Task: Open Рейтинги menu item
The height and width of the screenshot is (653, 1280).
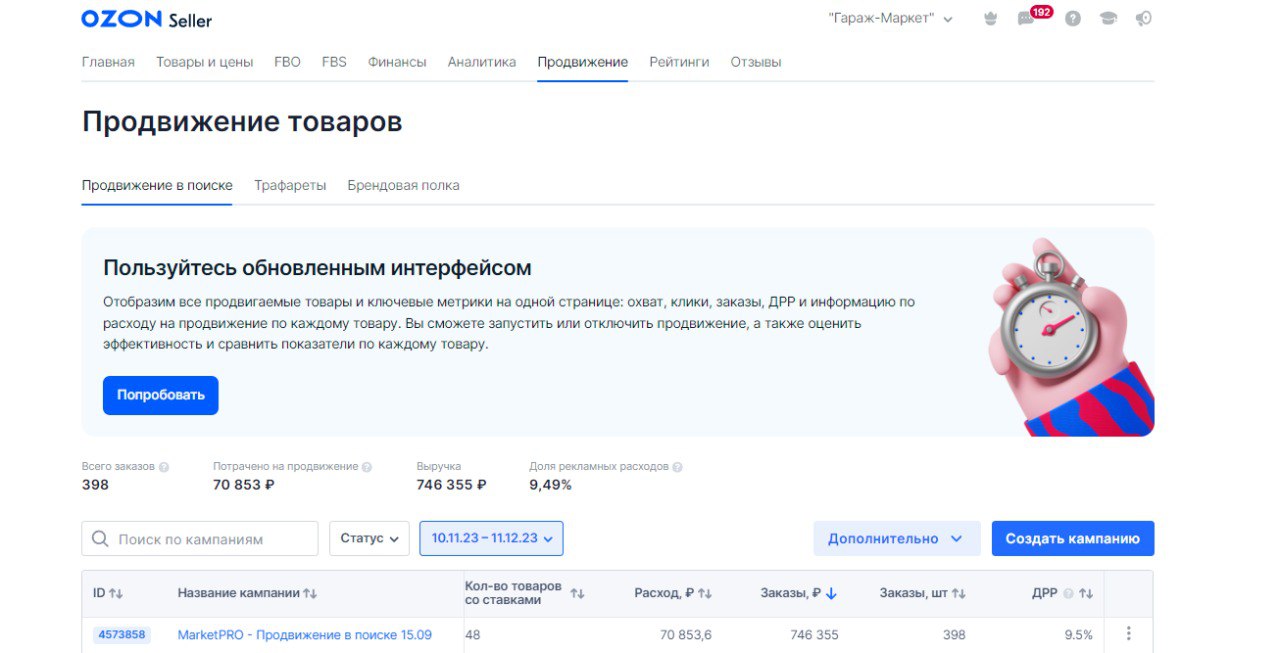Action: click(x=679, y=62)
